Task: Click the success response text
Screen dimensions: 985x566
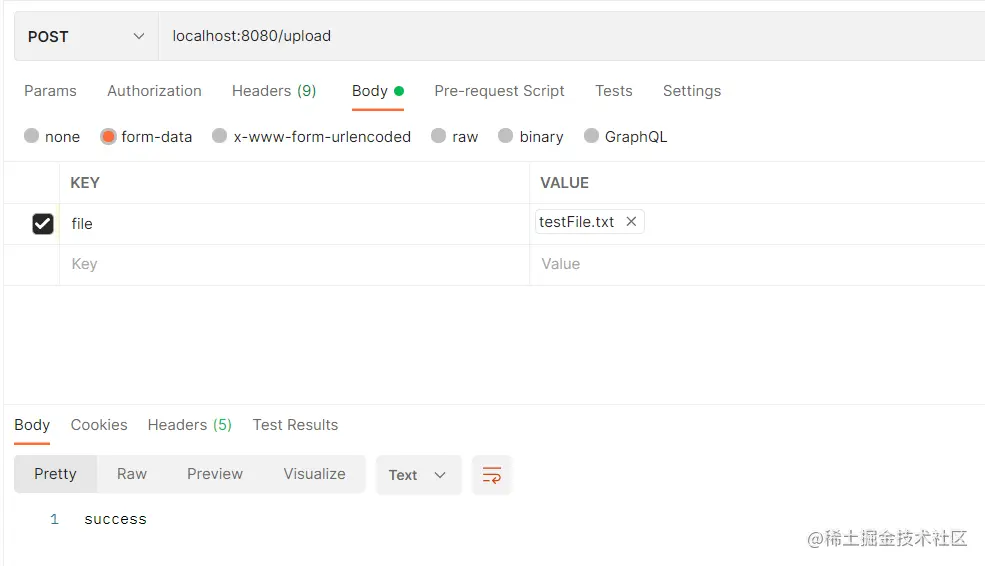Action: pos(116,520)
